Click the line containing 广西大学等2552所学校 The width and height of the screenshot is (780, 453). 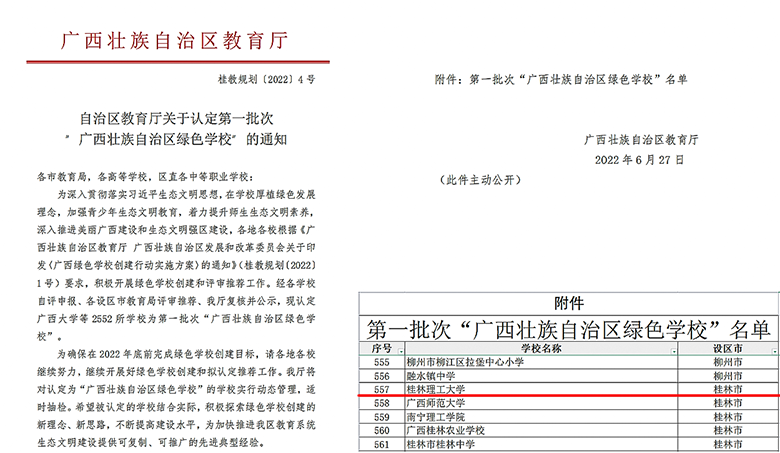[x=176, y=319]
